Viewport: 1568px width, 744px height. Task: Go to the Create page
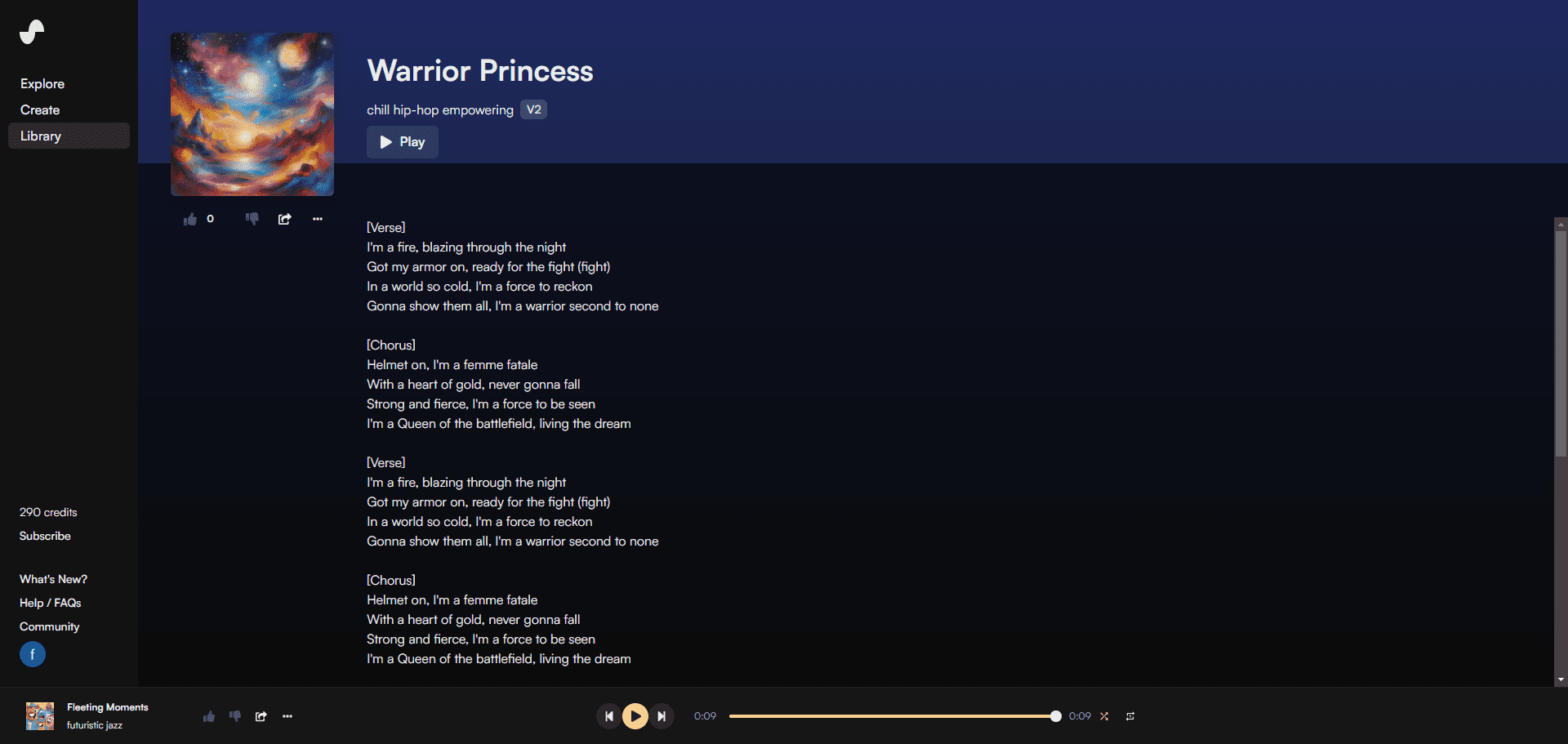point(40,109)
